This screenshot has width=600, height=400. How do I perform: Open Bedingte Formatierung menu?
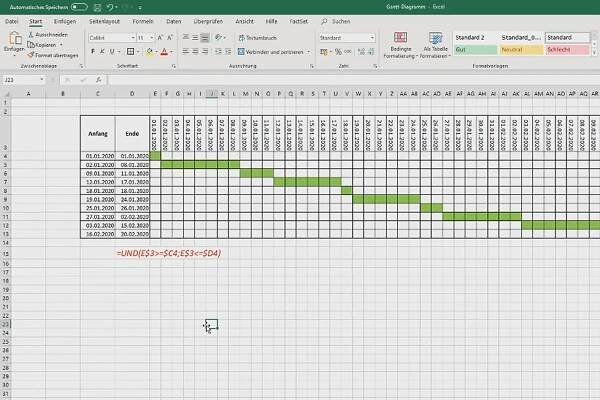pos(401,43)
